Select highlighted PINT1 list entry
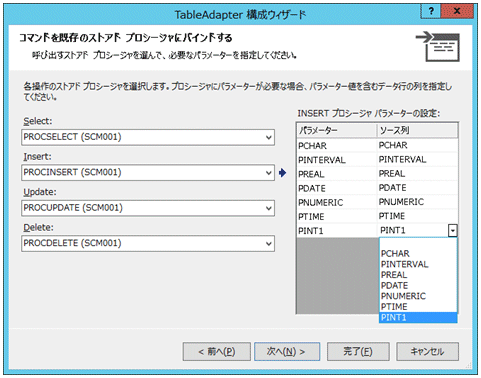The height and width of the screenshot is (378, 481). click(x=418, y=317)
